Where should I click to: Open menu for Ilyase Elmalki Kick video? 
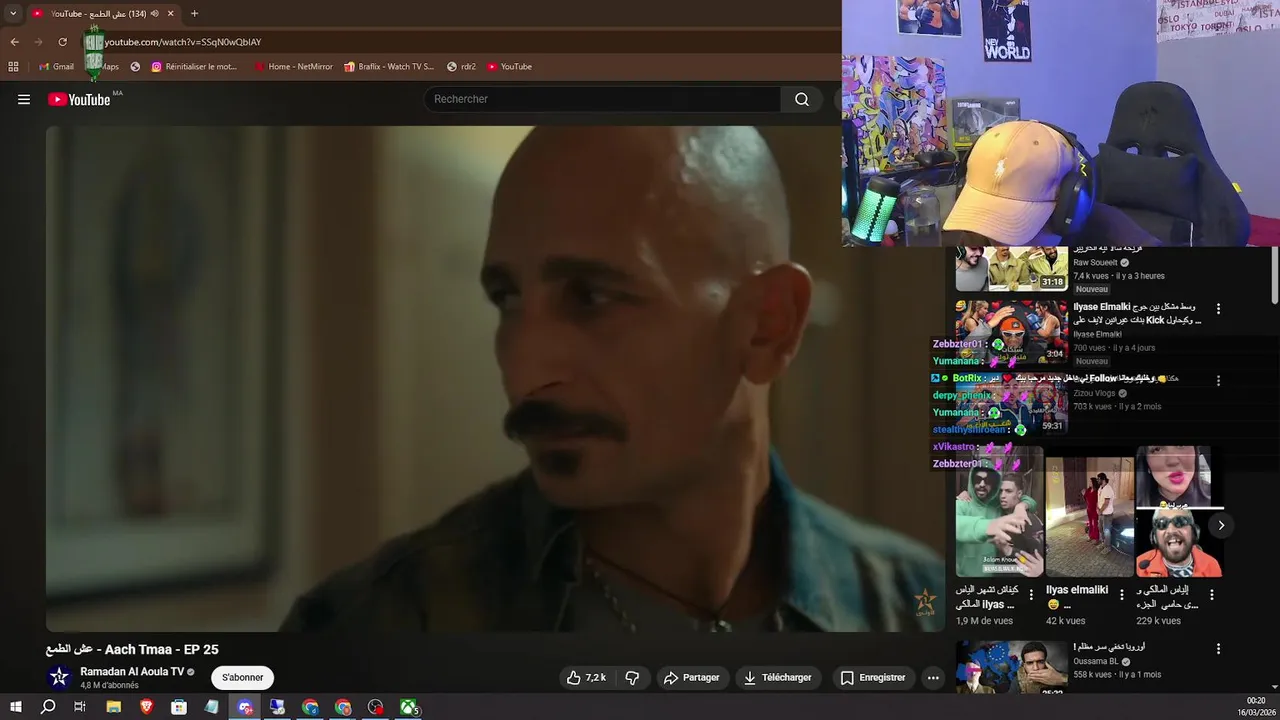pyautogui.click(x=1218, y=308)
